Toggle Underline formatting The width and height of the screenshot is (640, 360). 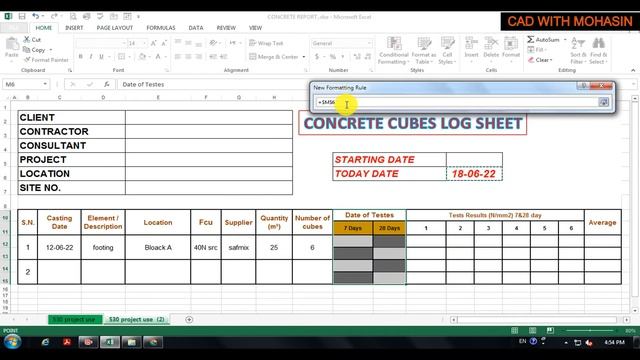pos(101,56)
